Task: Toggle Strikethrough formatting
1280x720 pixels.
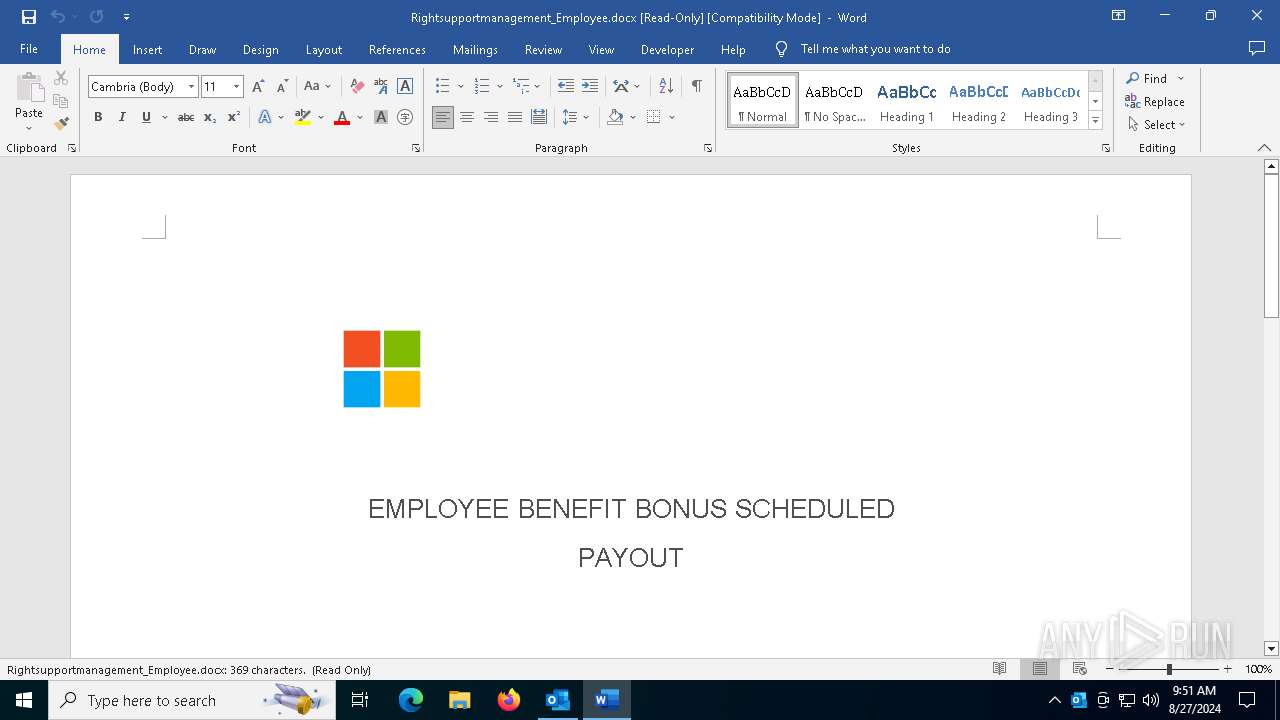Action: pos(186,117)
